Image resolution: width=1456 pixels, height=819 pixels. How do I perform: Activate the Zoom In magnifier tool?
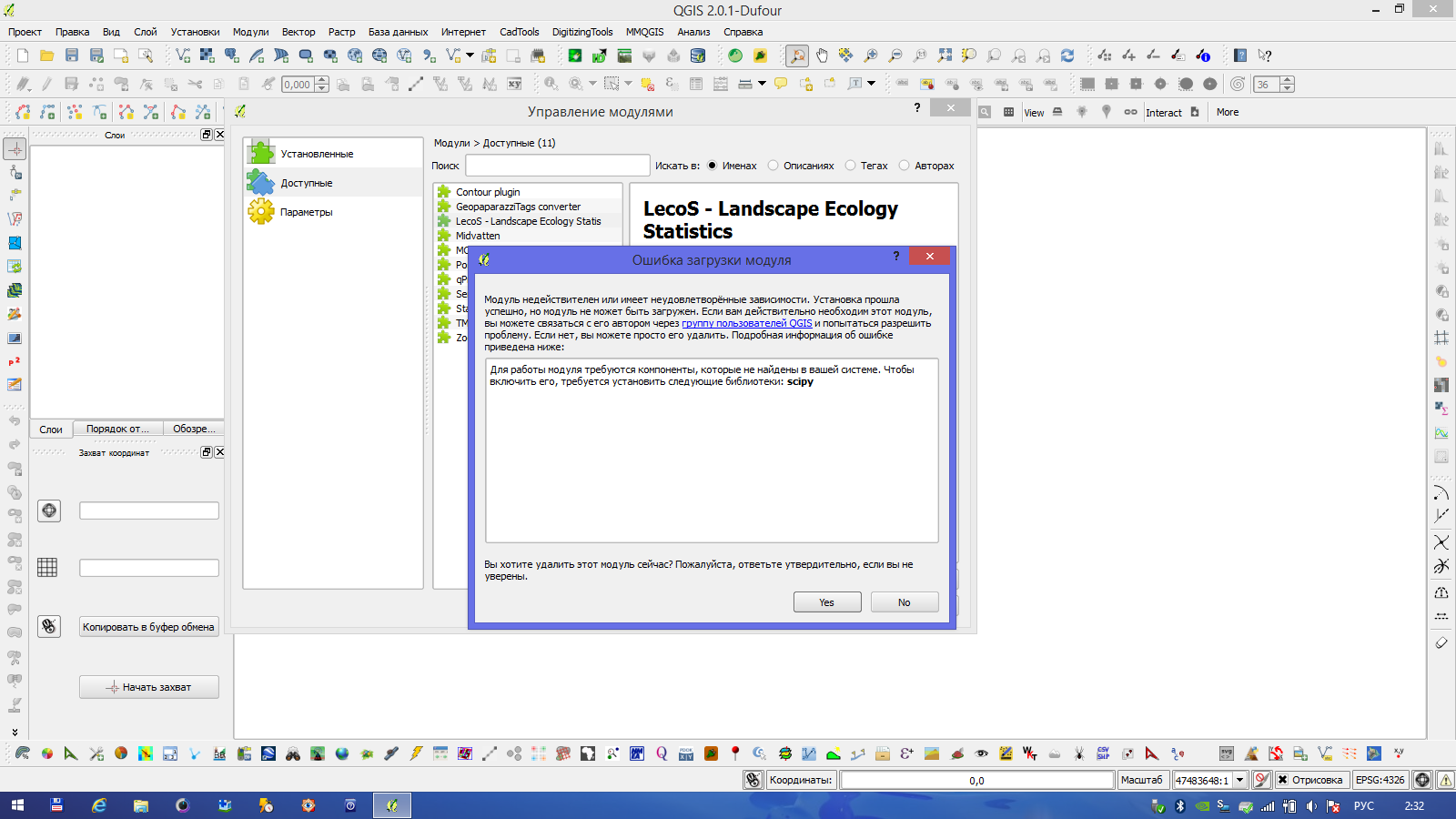pos(871,56)
